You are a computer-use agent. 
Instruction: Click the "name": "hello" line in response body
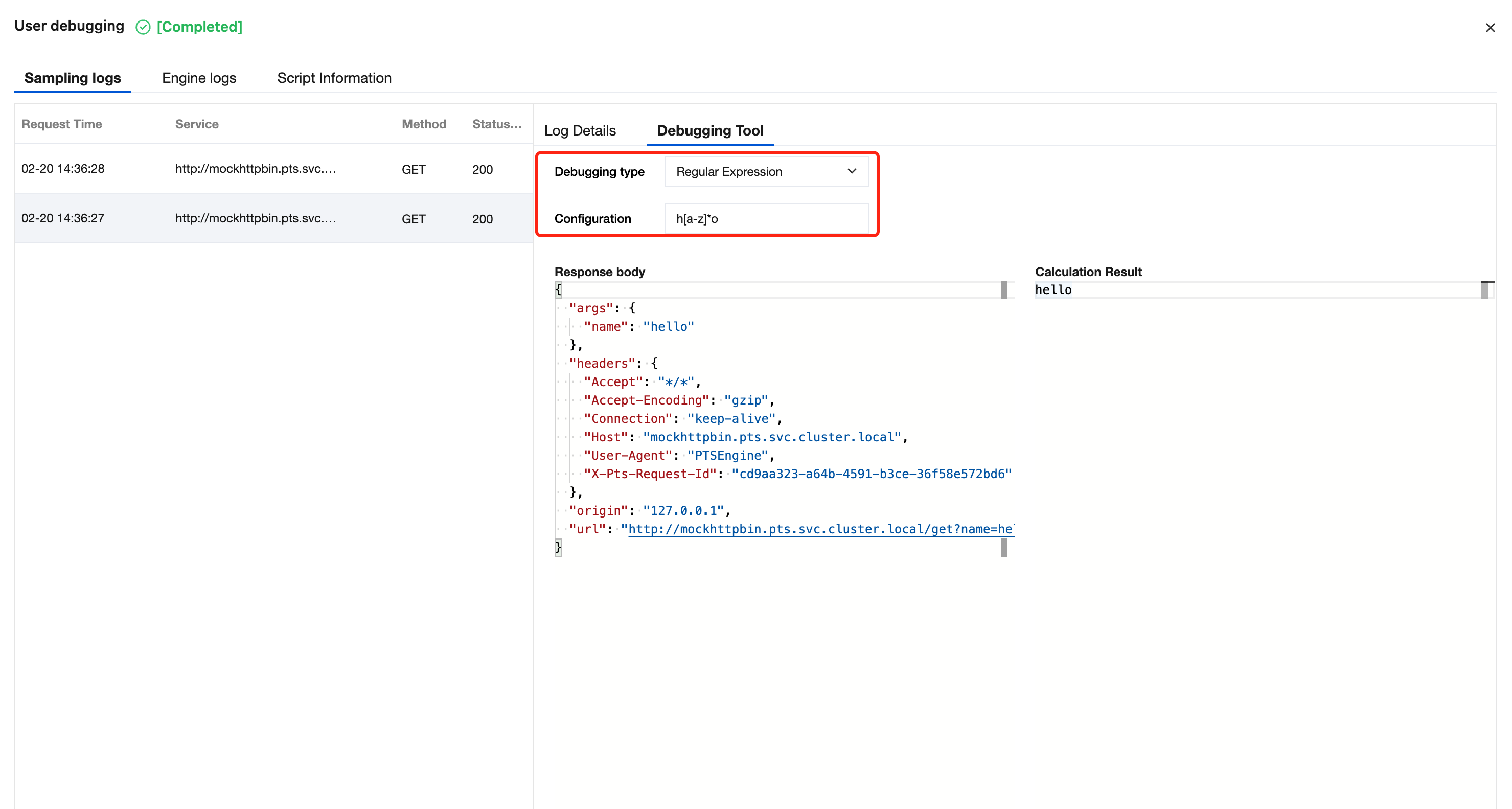(x=638, y=326)
